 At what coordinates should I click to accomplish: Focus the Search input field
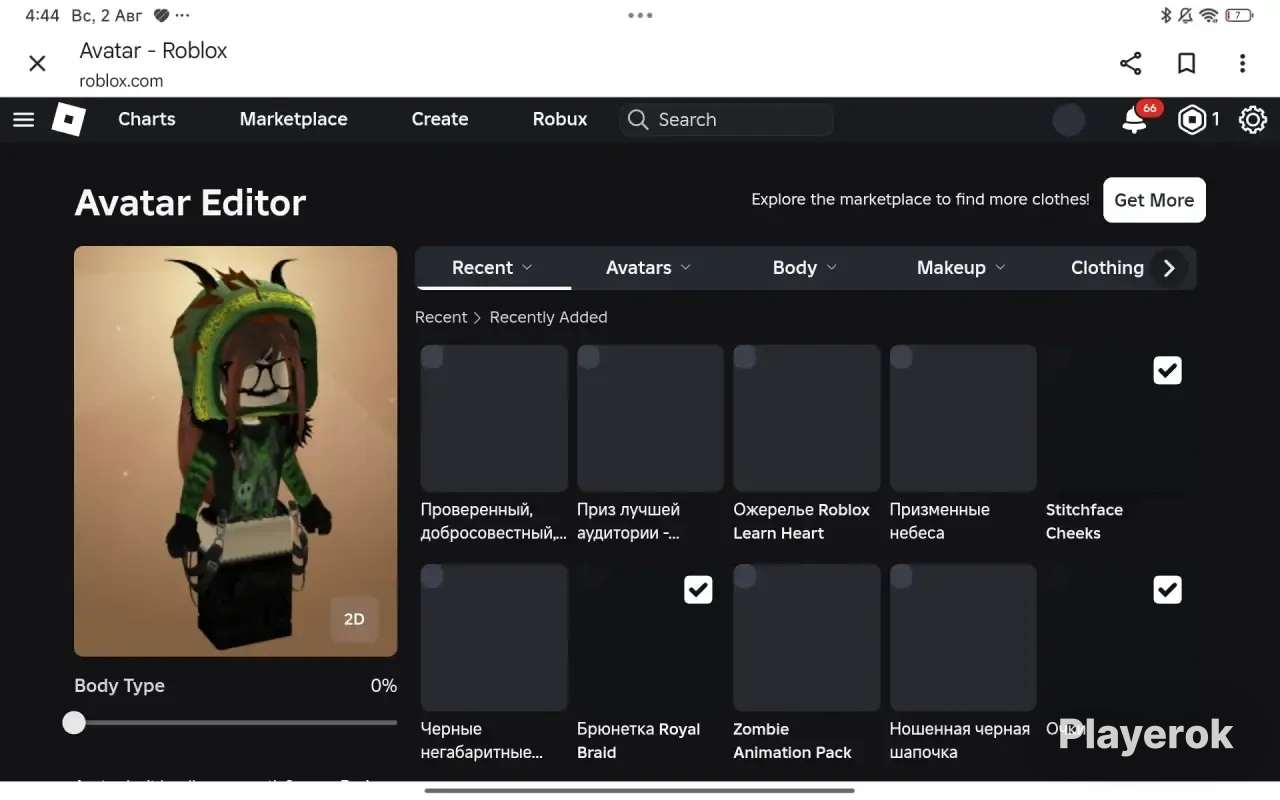click(x=727, y=120)
